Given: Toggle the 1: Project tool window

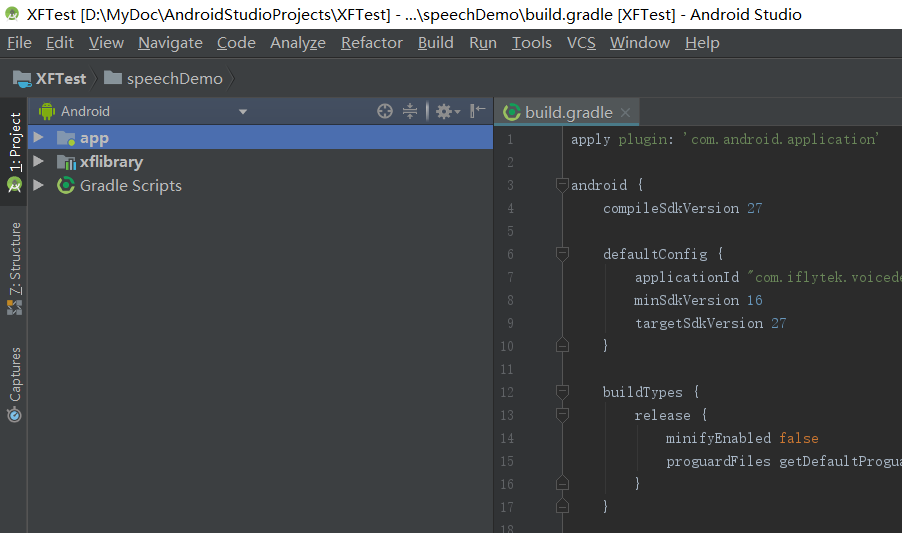Looking at the screenshot, I should (x=14, y=152).
